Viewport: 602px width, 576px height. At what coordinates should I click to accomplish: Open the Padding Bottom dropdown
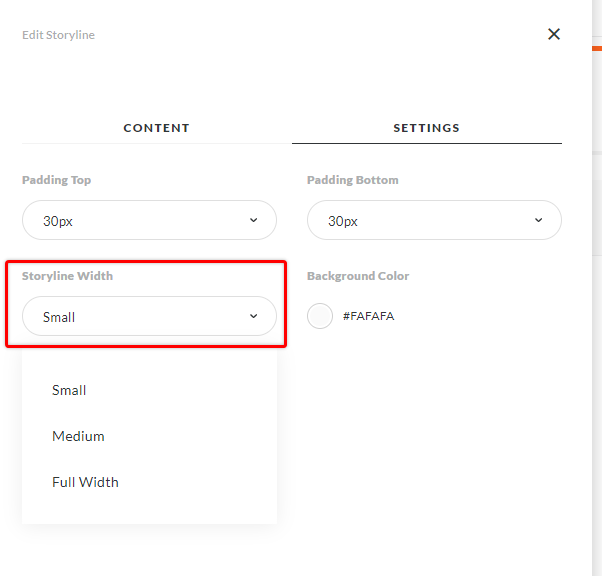[433, 220]
